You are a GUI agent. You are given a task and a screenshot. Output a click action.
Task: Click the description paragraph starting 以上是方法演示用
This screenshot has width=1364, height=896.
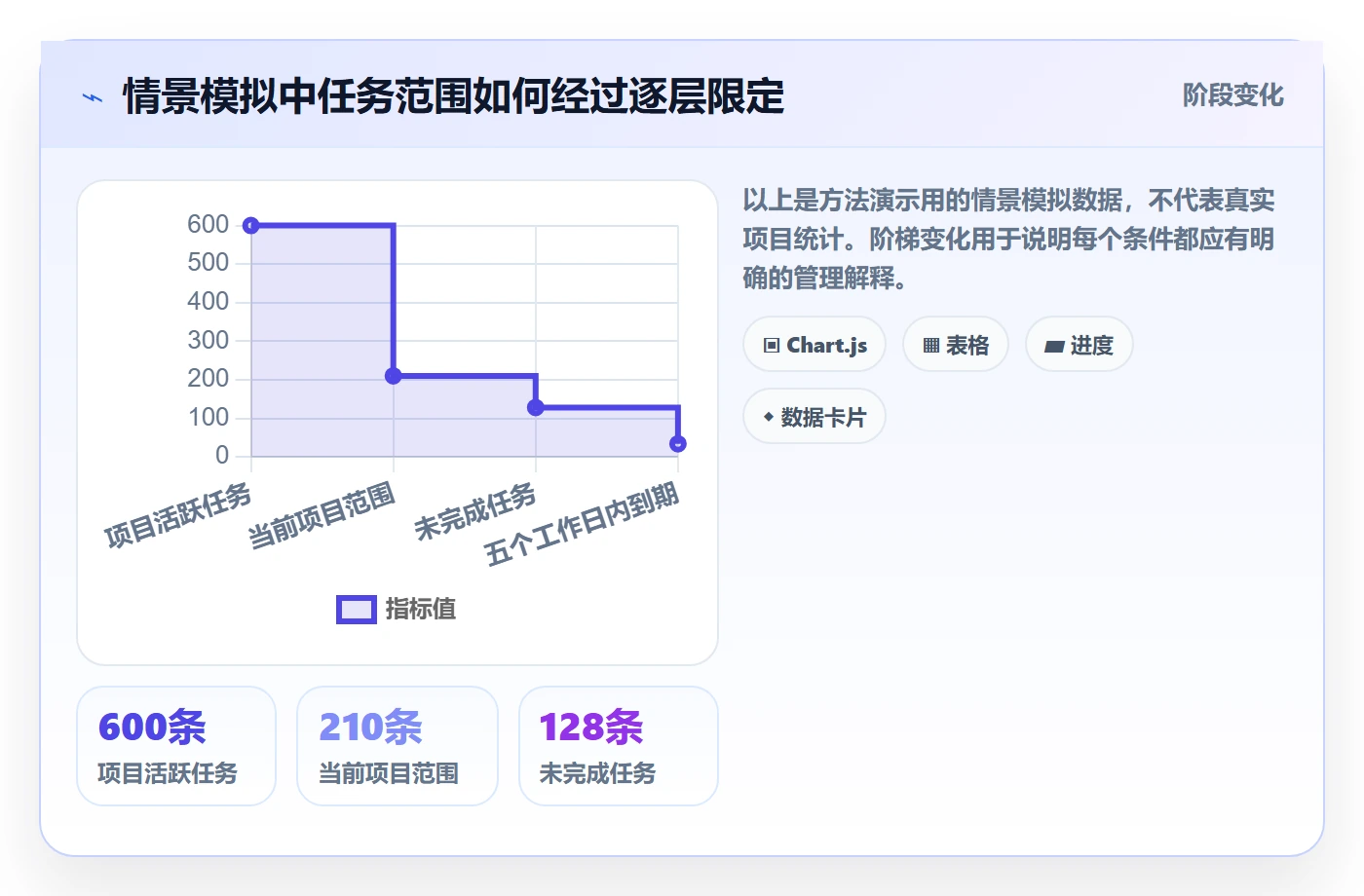tap(1008, 240)
